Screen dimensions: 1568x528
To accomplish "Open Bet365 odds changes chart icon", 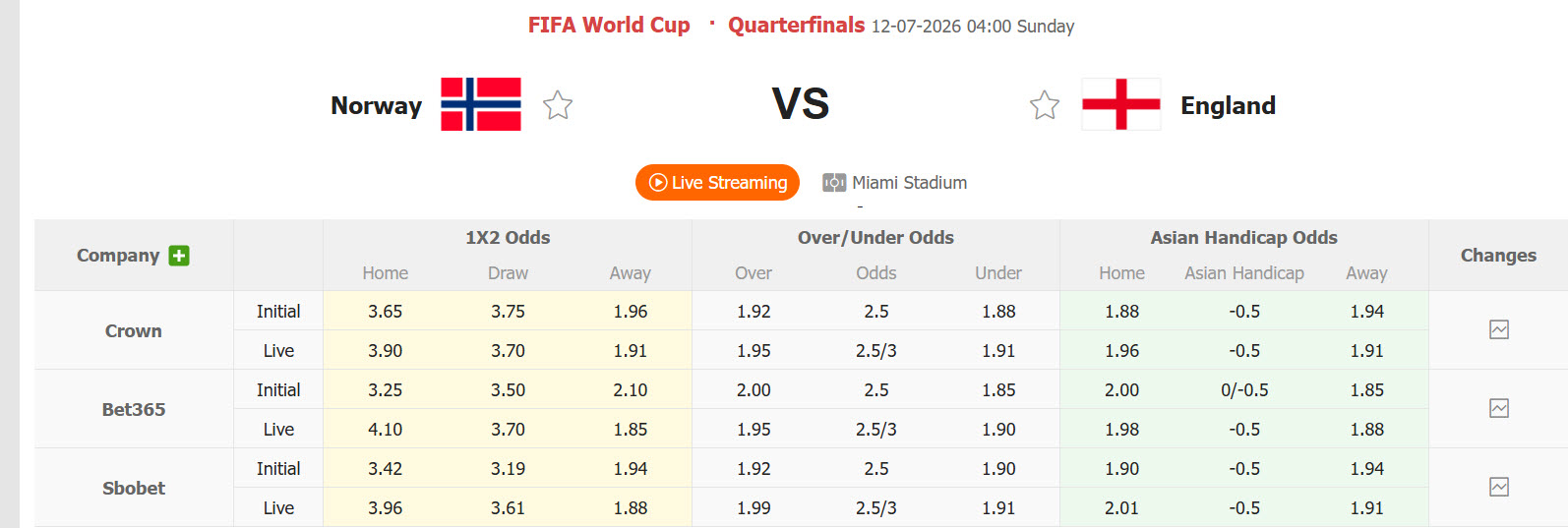I will [1499, 408].
